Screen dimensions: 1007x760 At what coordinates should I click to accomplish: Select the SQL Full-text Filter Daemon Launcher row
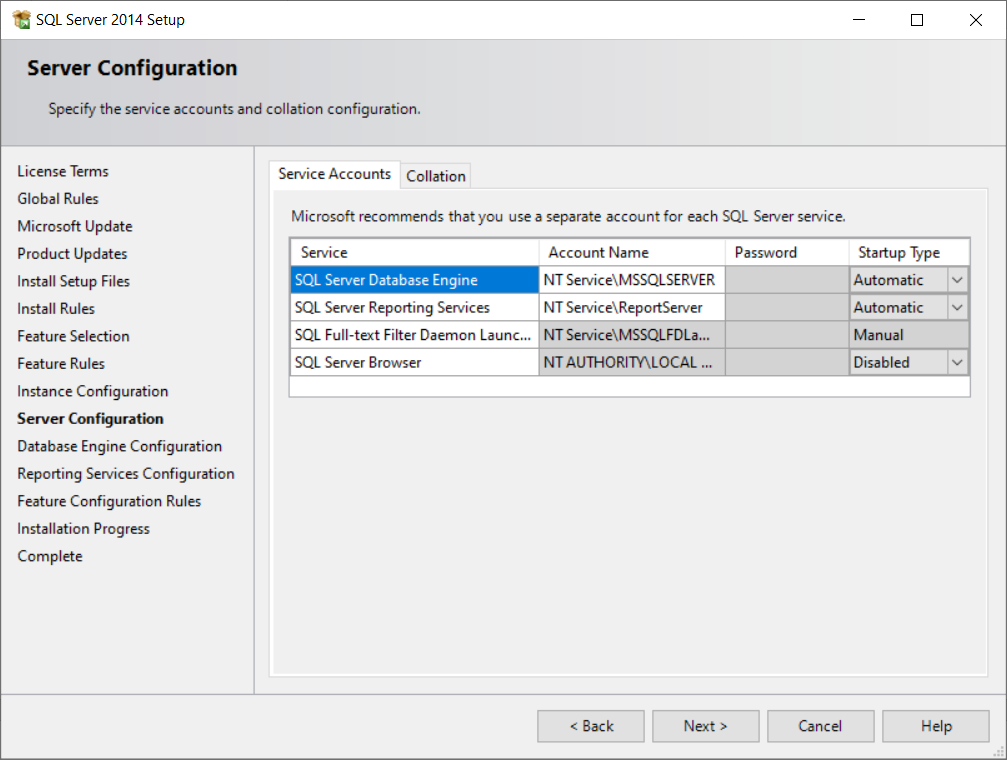pyautogui.click(x=414, y=335)
